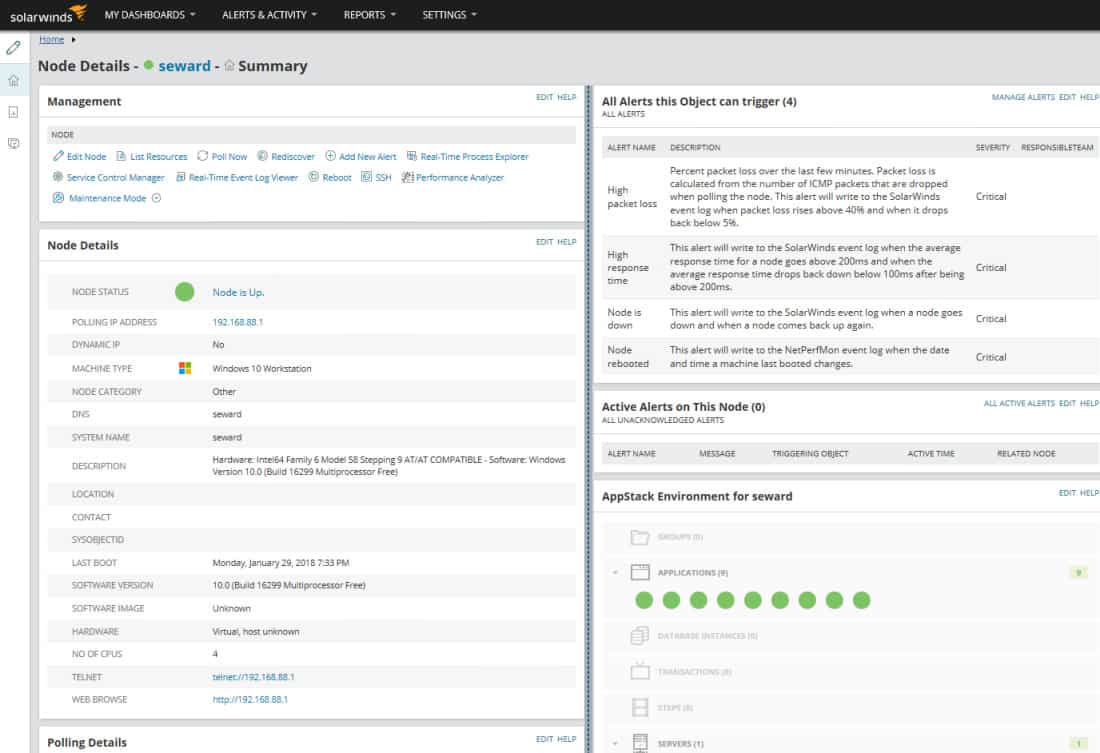Click All Active Alerts link
The height and width of the screenshot is (753, 1100).
(x=1019, y=404)
